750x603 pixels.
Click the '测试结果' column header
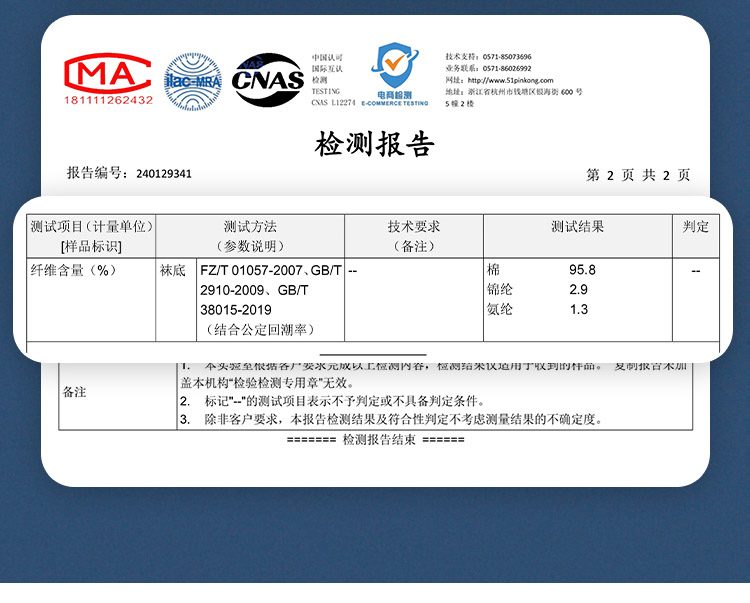pyautogui.click(x=577, y=226)
